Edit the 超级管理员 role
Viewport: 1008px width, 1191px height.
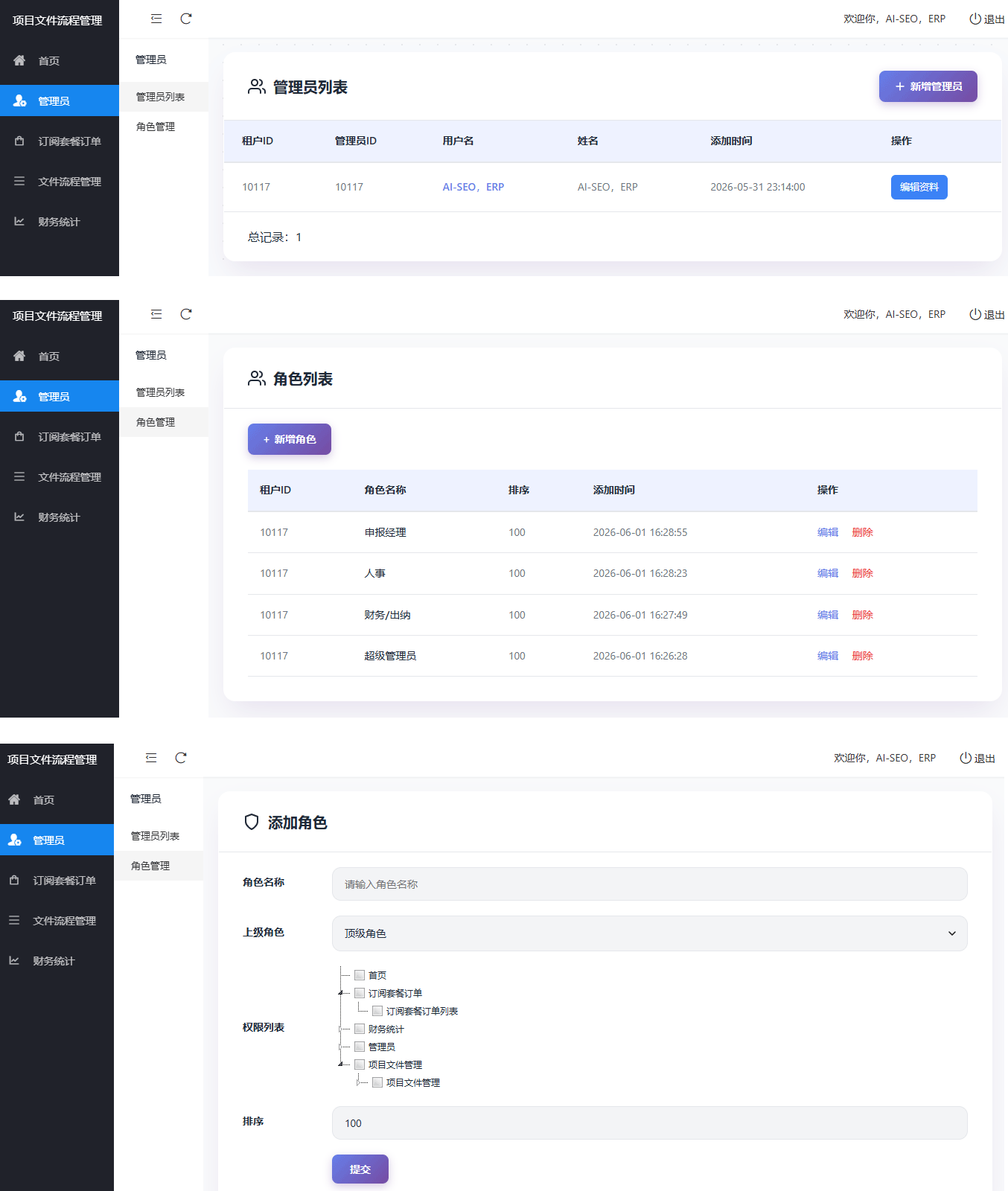828,656
